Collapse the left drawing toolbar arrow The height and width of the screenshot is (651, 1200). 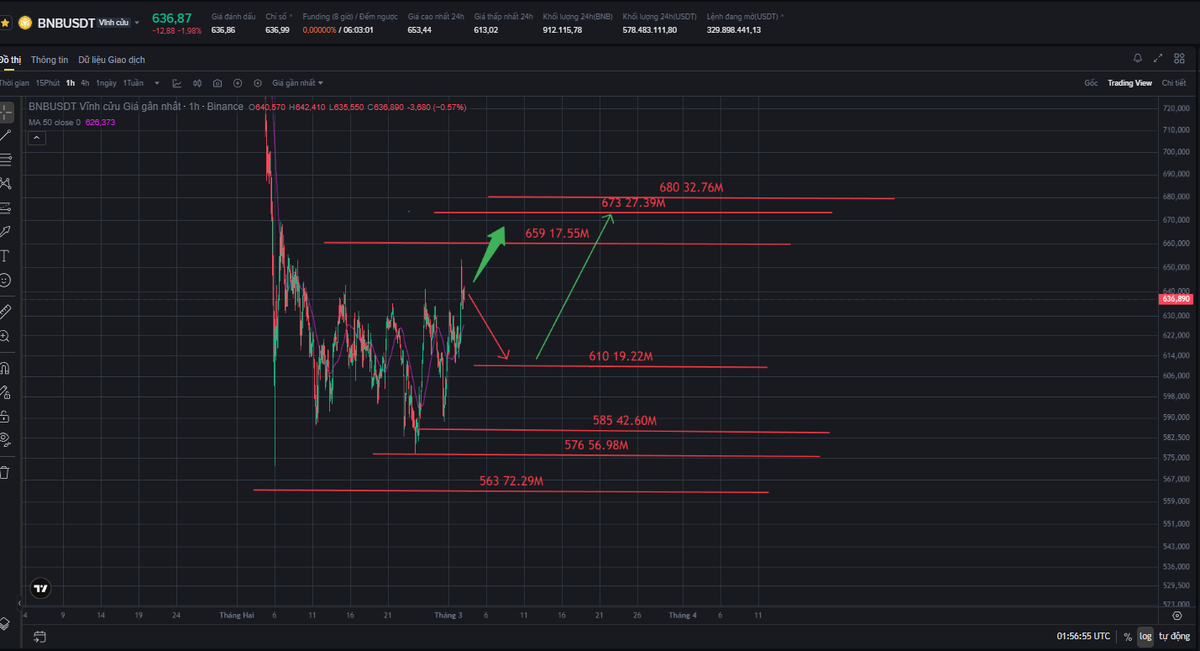[x=19, y=603]
